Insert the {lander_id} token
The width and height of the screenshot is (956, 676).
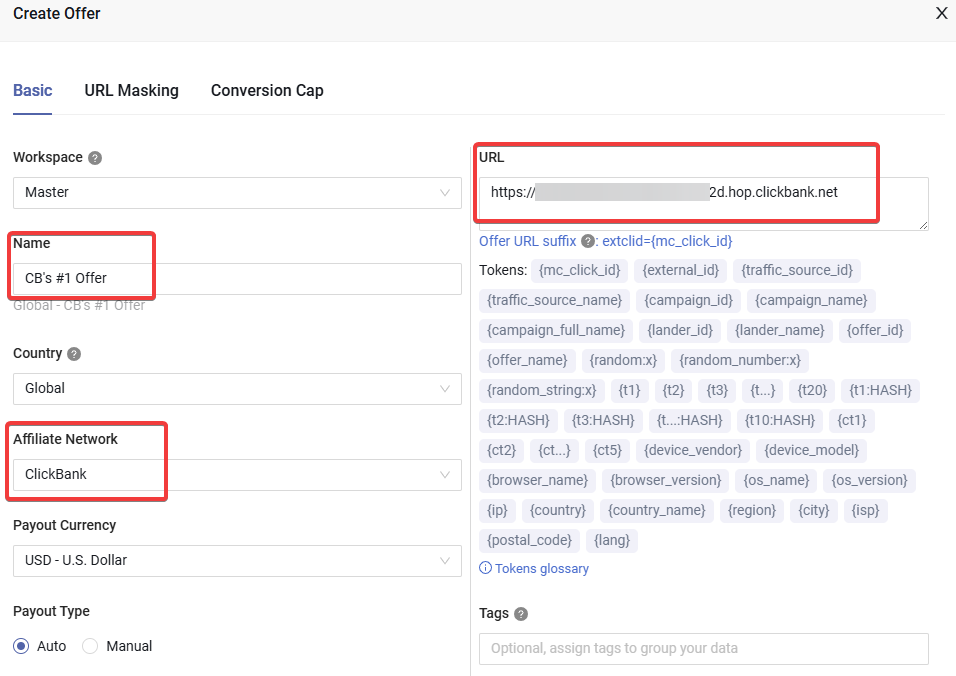(680, 330)
